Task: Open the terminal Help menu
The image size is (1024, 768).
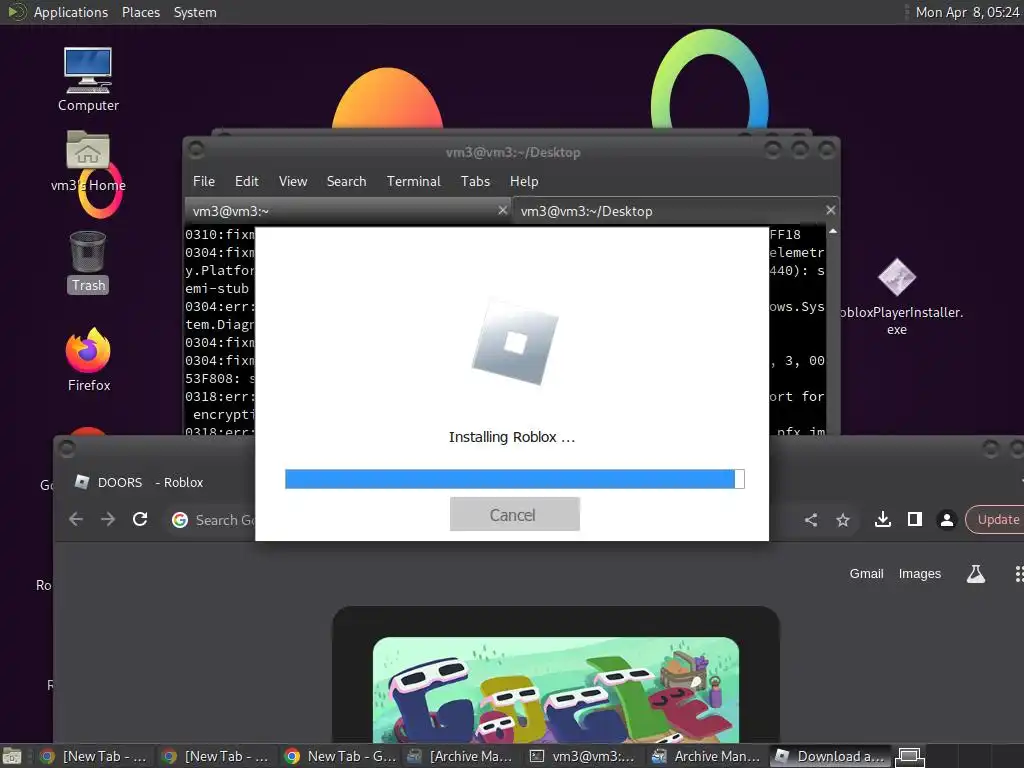Action: (524, 182)
